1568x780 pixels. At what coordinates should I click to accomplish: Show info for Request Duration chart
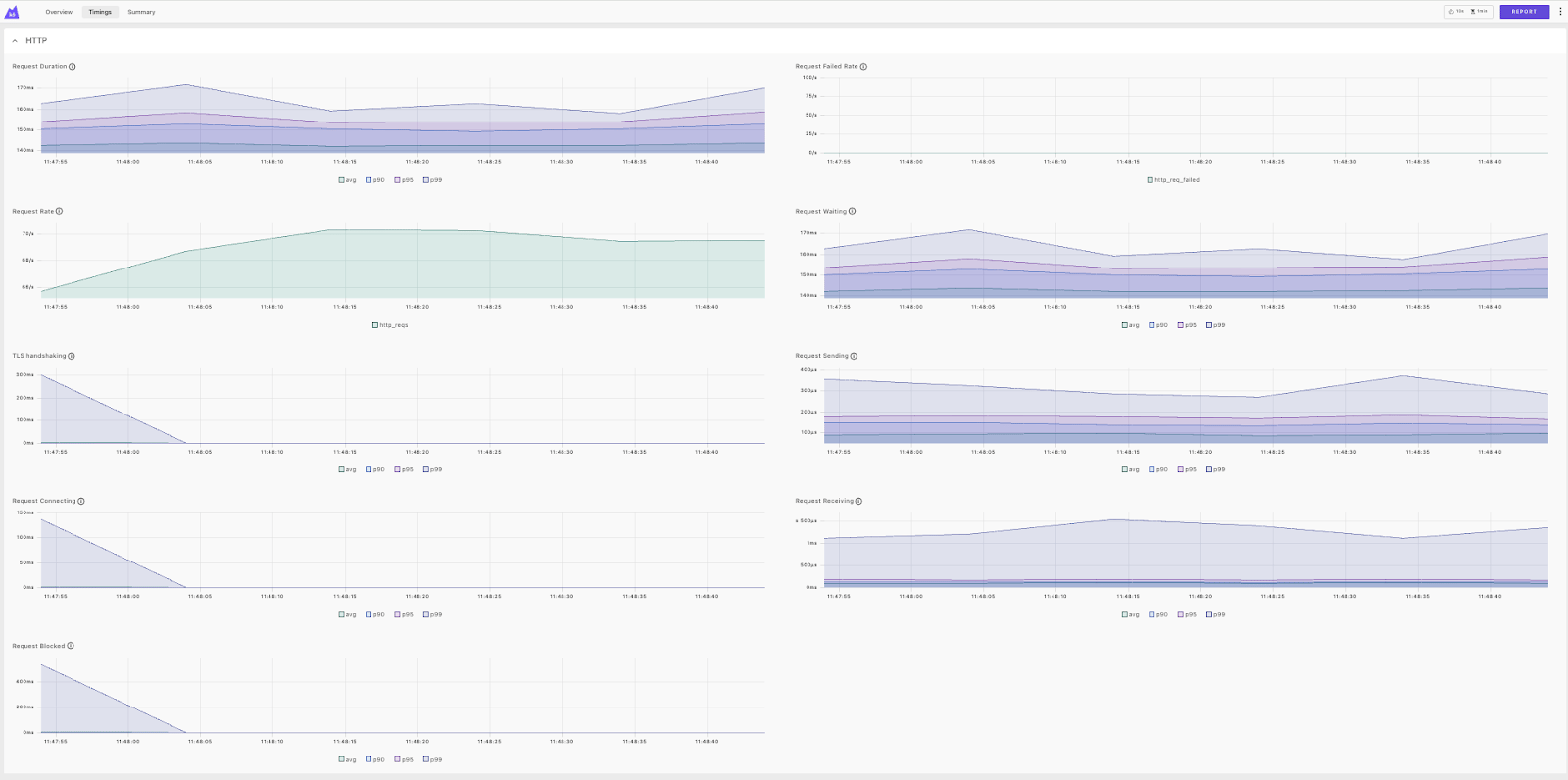coord(73,67)
